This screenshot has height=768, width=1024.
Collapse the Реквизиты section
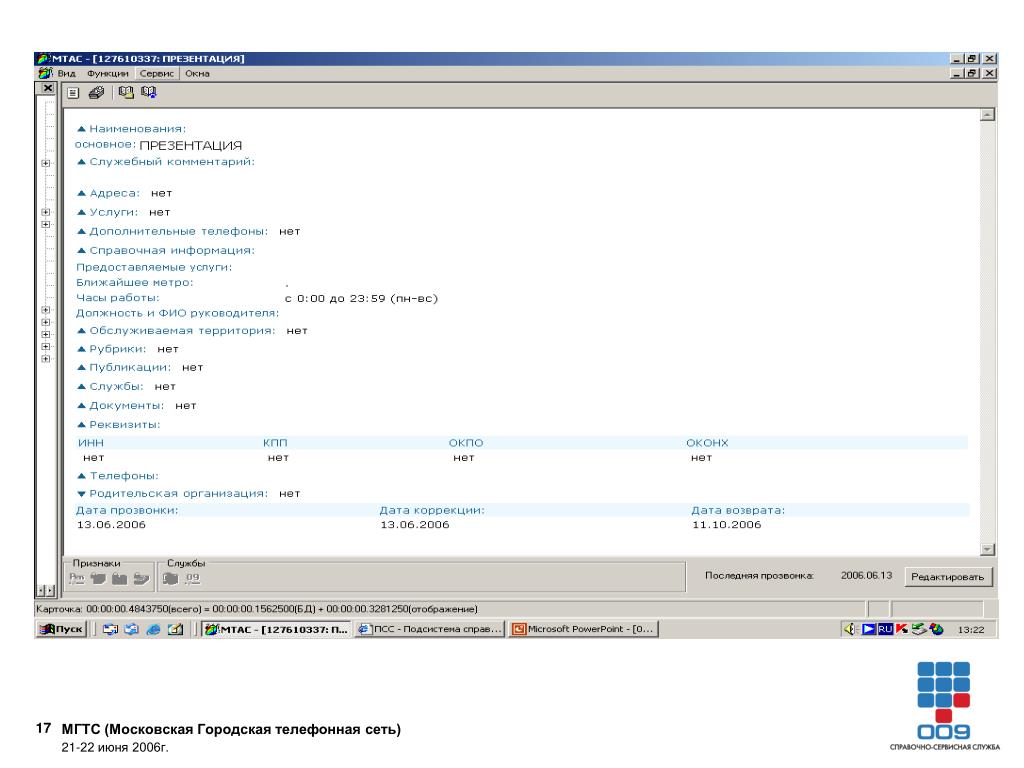82,424
